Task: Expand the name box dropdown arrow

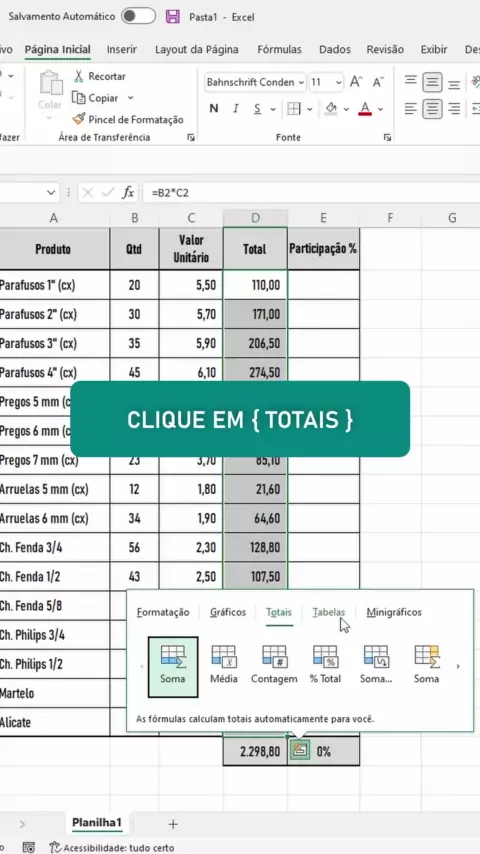Action: point(51,192)
